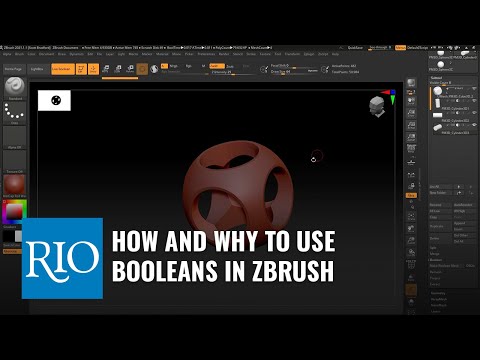Open the Material menu
480x360 pixels.
pyautogui.click(x=162, y=54)
